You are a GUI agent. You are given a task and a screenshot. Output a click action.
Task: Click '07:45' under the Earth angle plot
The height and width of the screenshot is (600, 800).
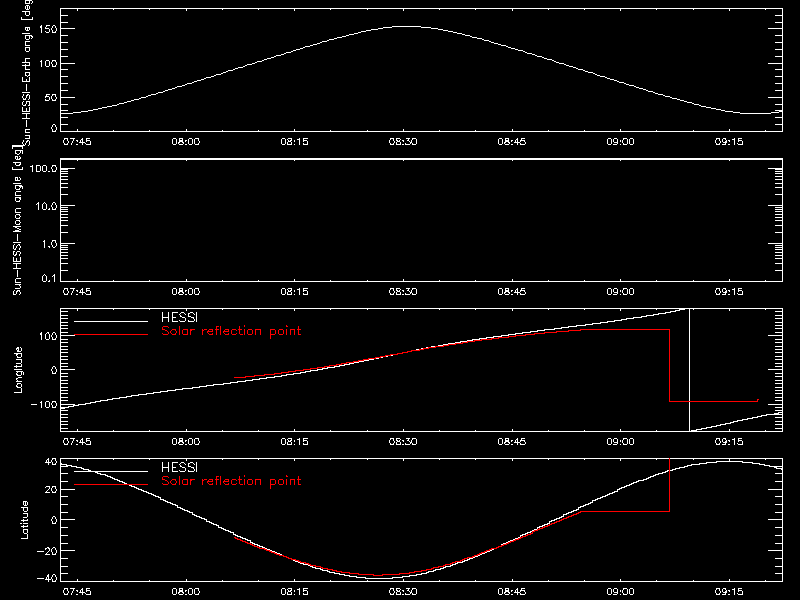click(77, 142)
